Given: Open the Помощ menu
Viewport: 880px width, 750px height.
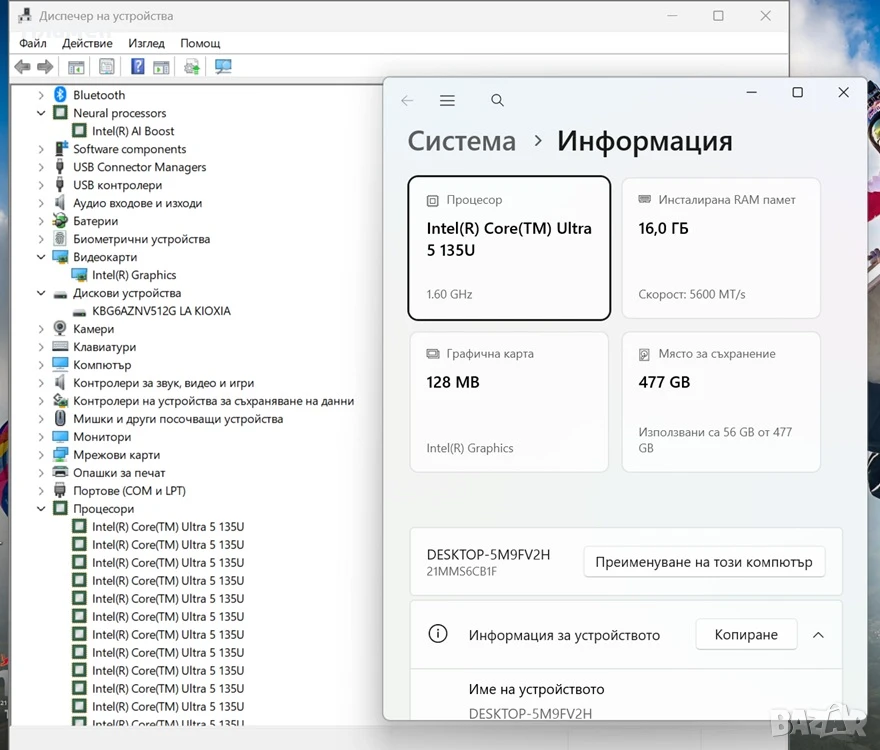Looking at the screenshot, I should click(200, 43).
